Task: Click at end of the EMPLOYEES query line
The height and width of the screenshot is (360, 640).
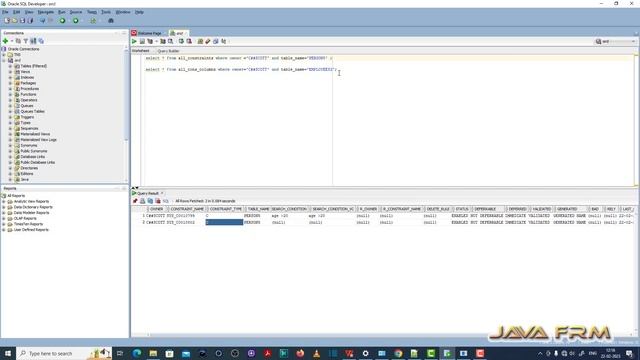Action: (337, 69)
